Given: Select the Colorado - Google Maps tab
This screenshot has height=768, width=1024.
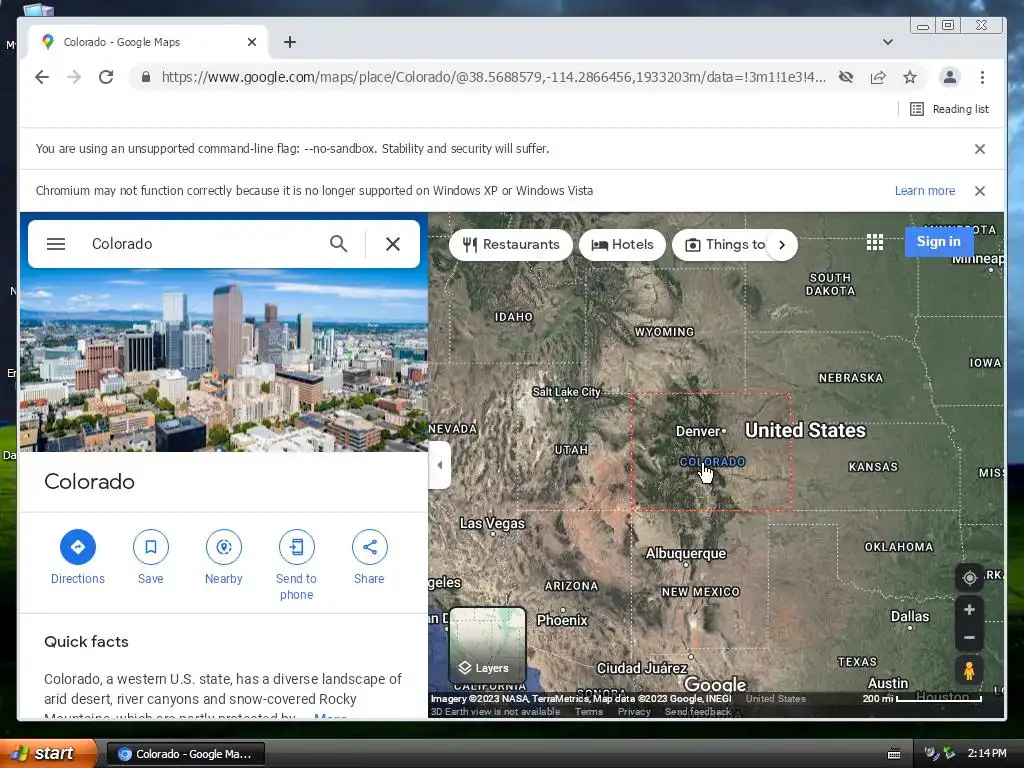Looking at the screenshot, I should (x=149, y=42).
